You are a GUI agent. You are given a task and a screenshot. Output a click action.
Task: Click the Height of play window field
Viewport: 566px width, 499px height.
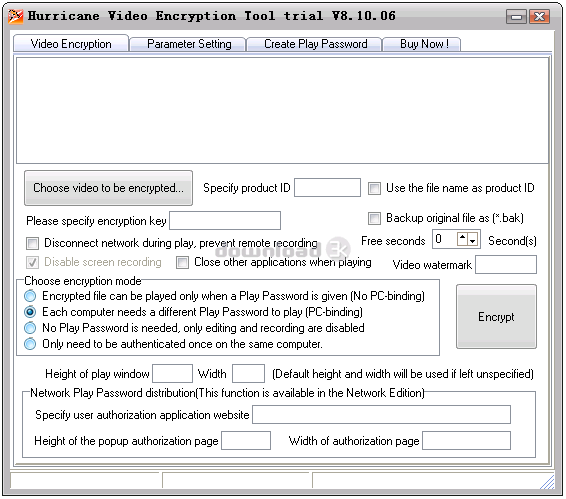click(172, 374)
